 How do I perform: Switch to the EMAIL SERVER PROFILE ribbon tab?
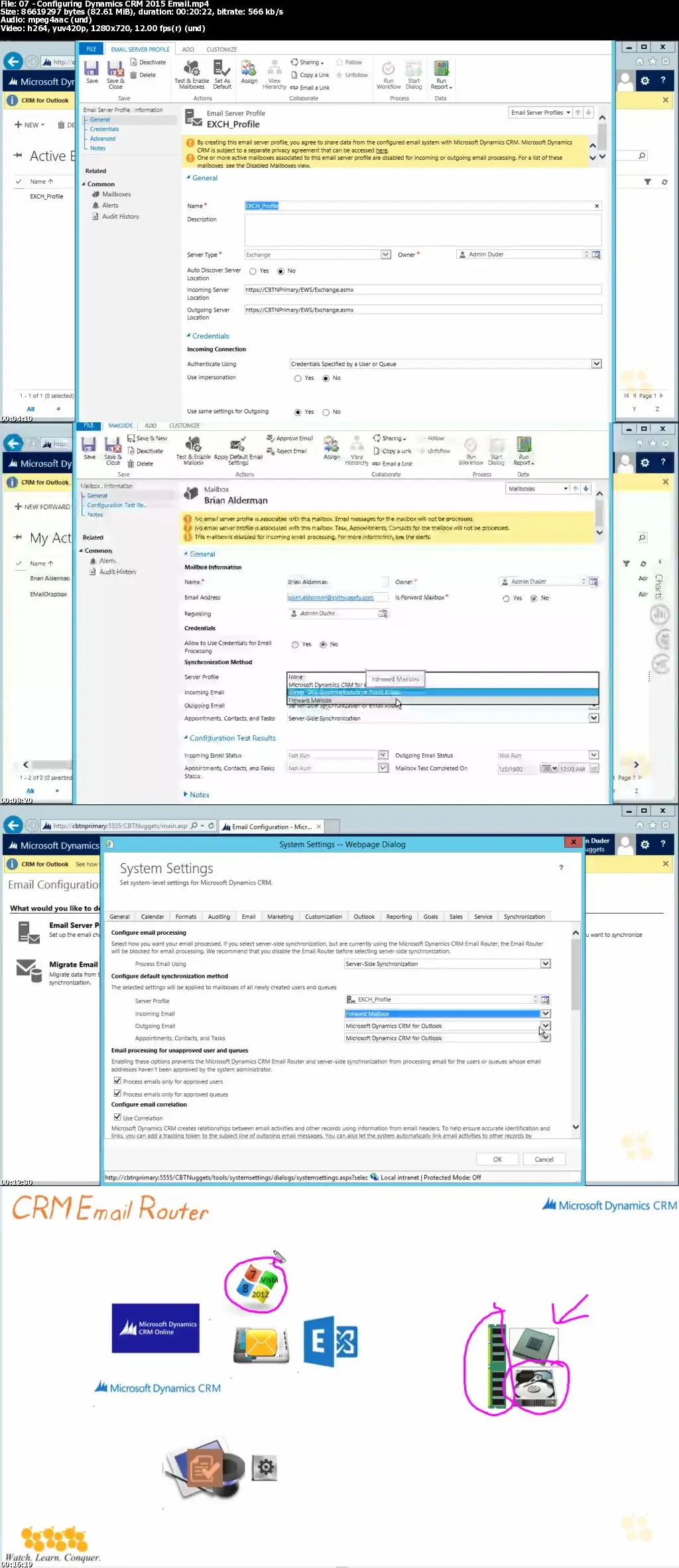tap(140, 49)
